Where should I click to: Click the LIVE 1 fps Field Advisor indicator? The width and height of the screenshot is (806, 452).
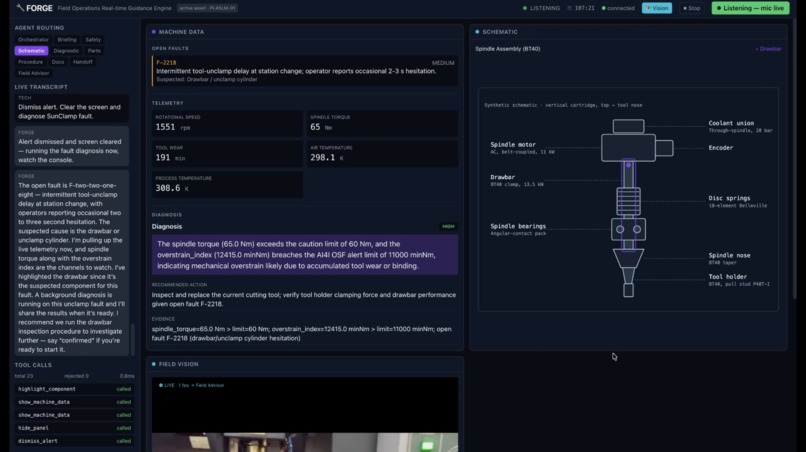(192, 385)
